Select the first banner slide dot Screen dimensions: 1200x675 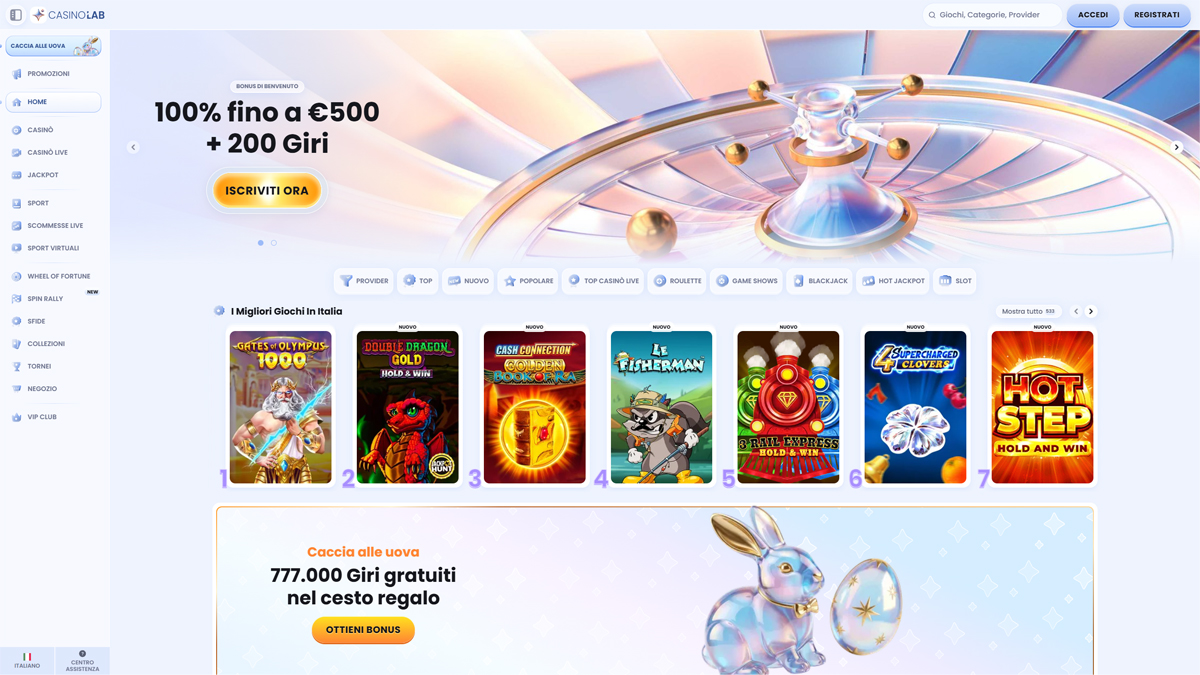(261, 243)
